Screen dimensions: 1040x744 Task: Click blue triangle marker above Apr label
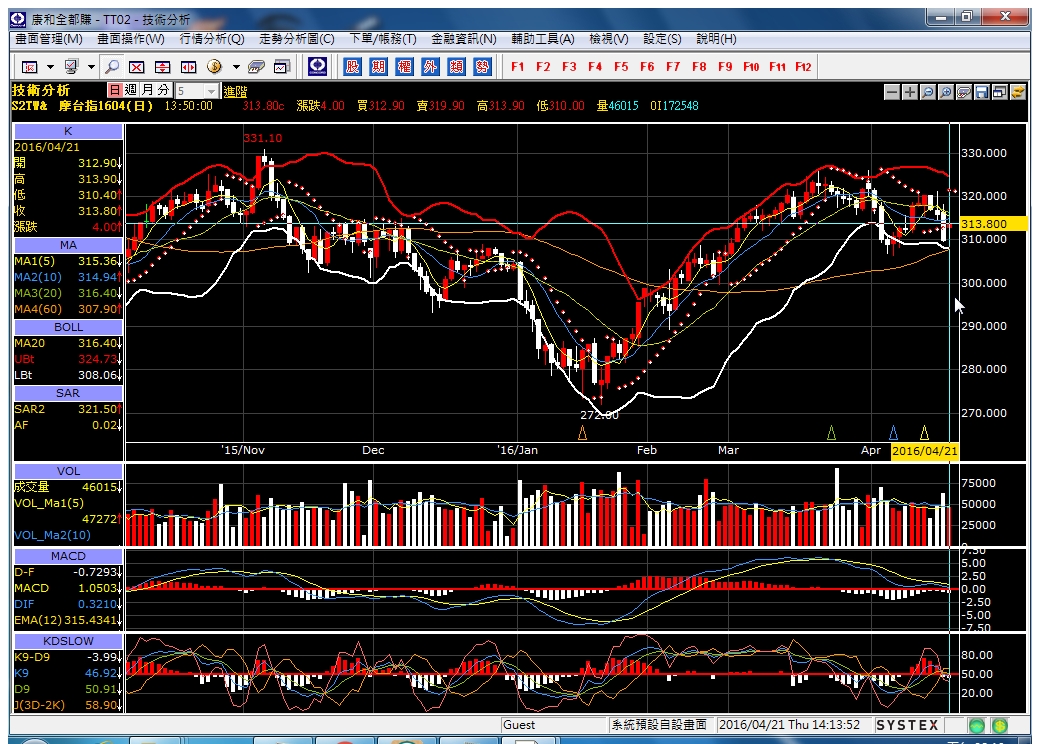893,433
